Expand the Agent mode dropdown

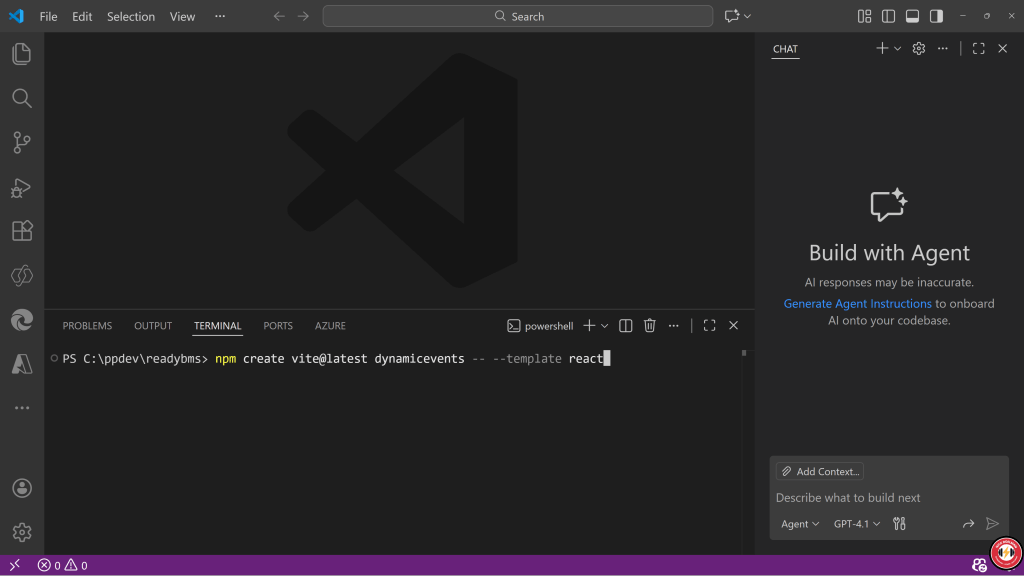[x=800, y=524]
